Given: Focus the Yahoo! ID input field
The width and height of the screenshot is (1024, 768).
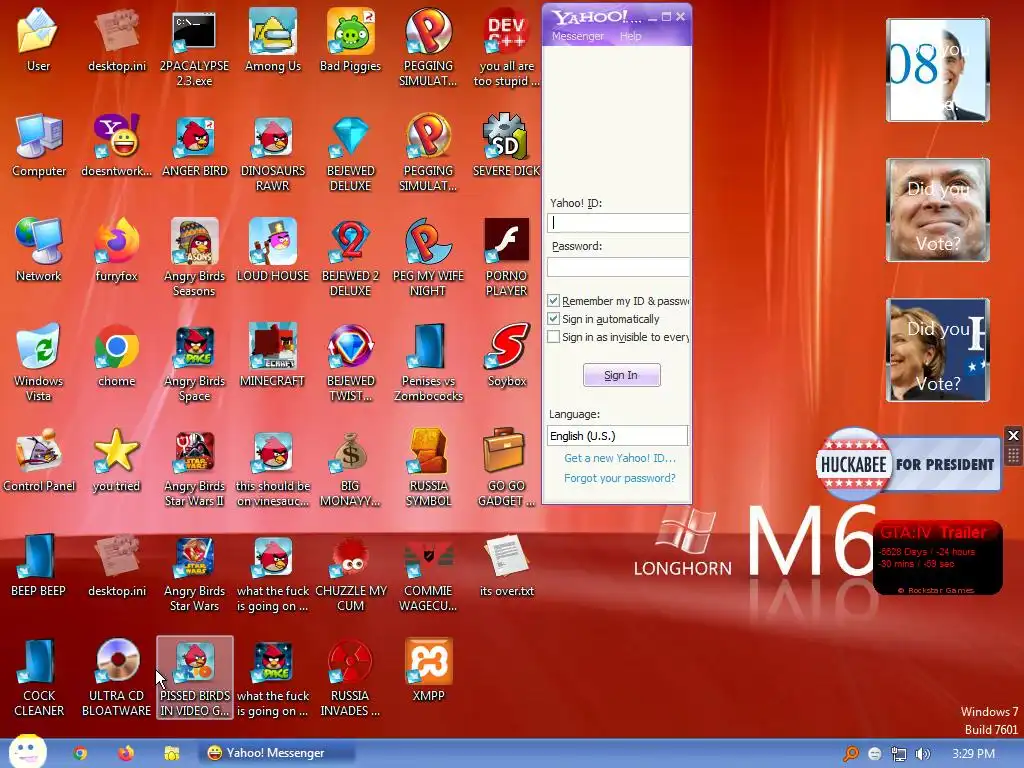Looking at the screenshot, I should click(x=618, y=223).
